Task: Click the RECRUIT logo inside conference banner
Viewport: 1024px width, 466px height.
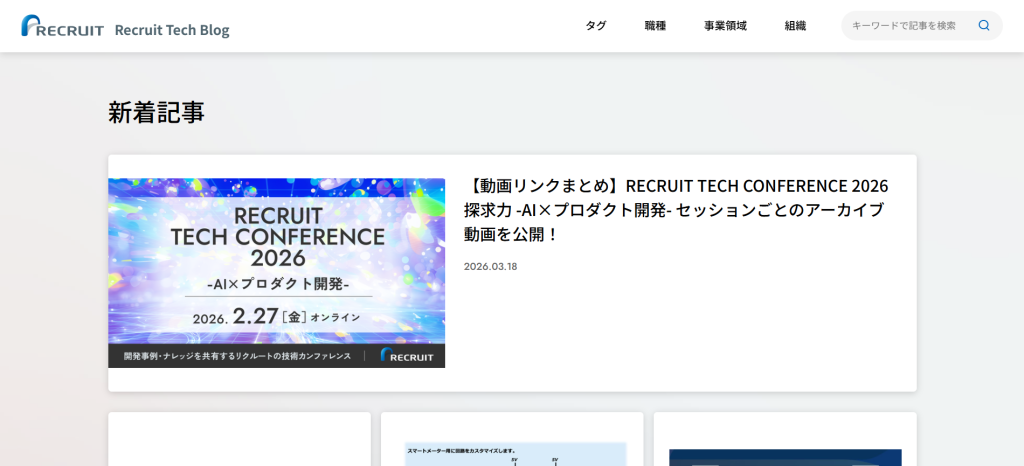Action: [407, 356]
